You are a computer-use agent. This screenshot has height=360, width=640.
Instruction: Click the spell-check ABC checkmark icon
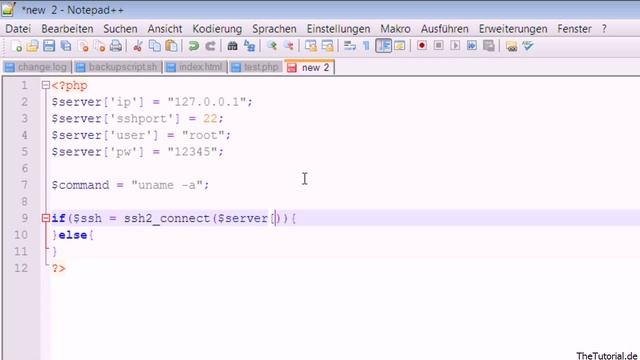point(528,46)
